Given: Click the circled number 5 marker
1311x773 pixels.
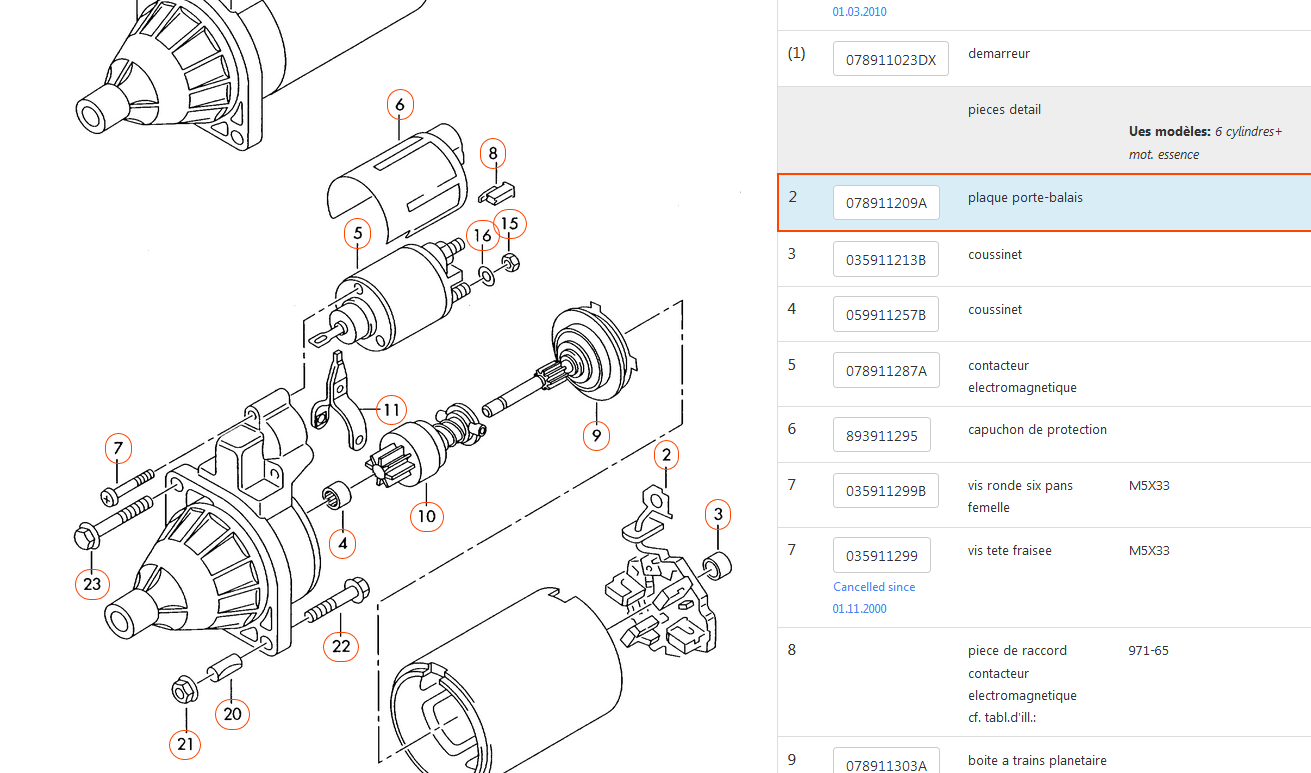Looking at the screenshot, I should tap(357, 234).
